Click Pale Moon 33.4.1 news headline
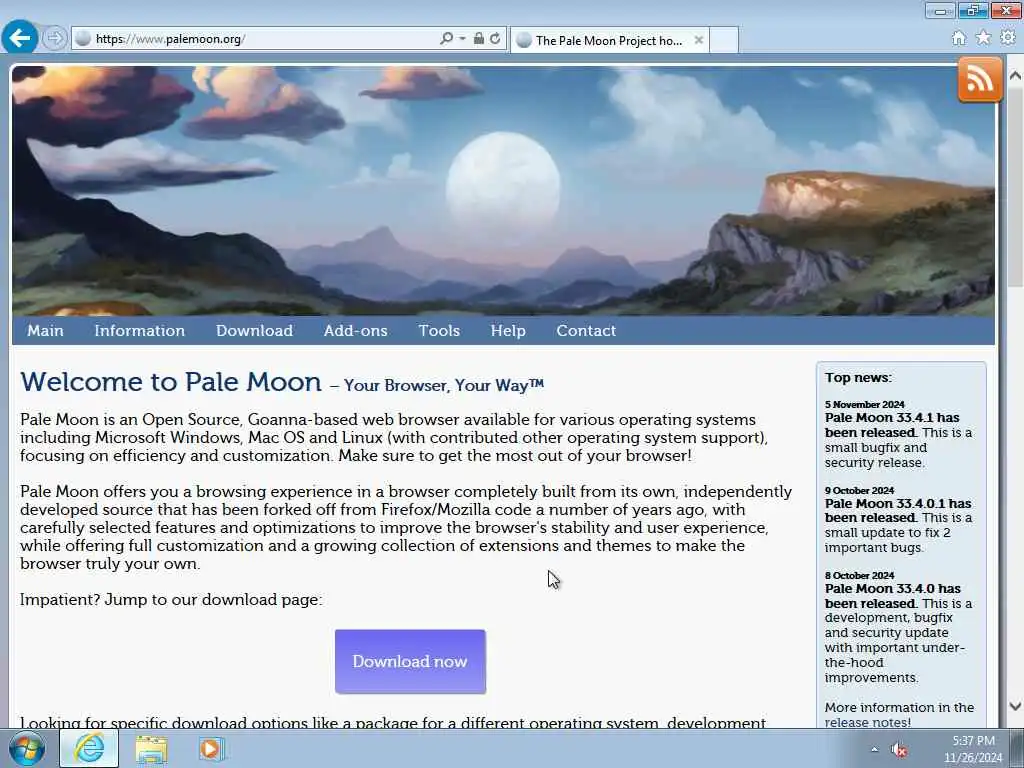The image size is (1024, 768). point(891,425)
